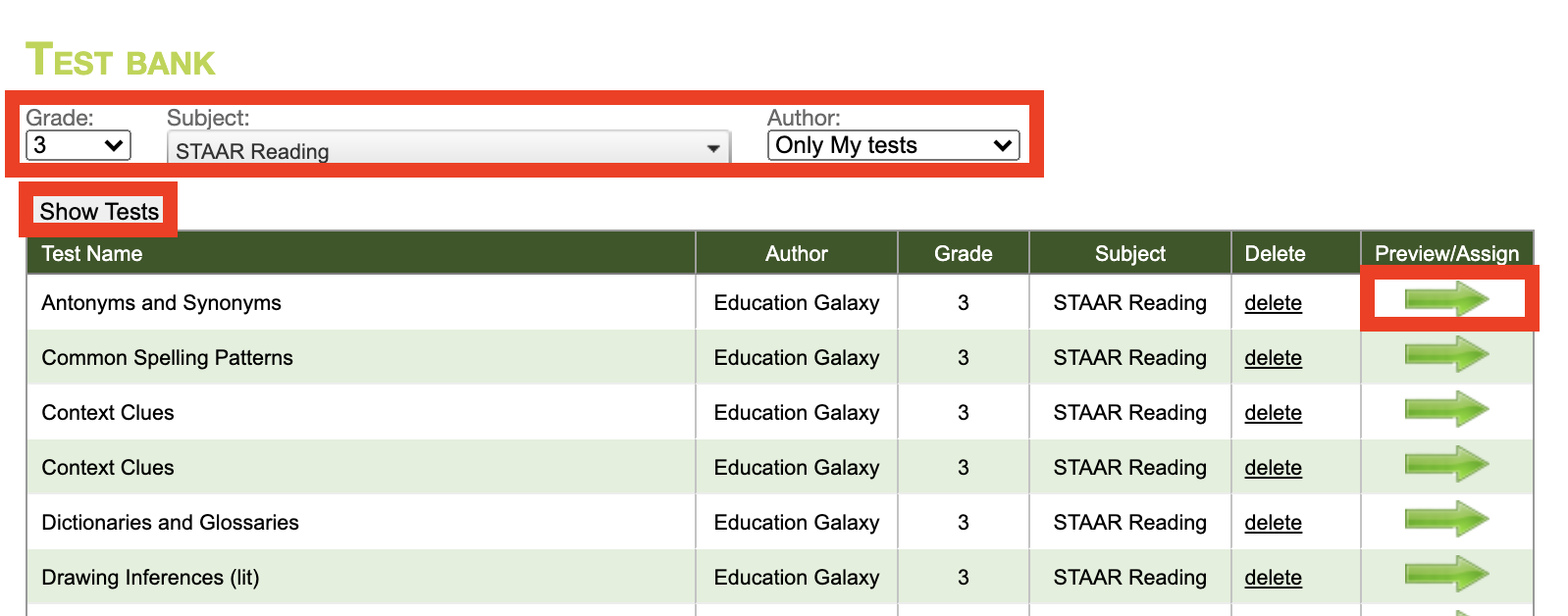The height and width of the screenshot is (616, 1568).
Task: Select the Drawing Inferences (lit) test name
Action: point(150,578)
